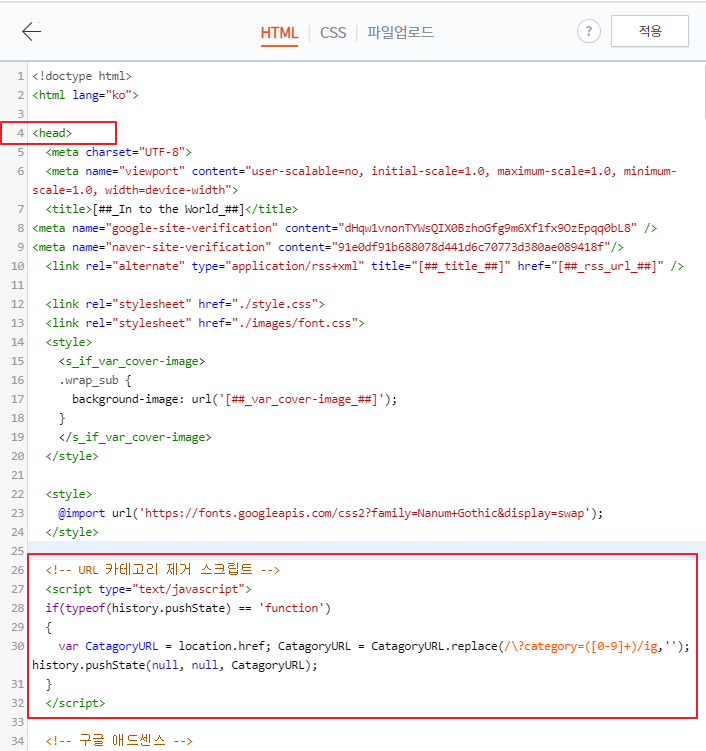Select the HTML tab

click(279, 33)
